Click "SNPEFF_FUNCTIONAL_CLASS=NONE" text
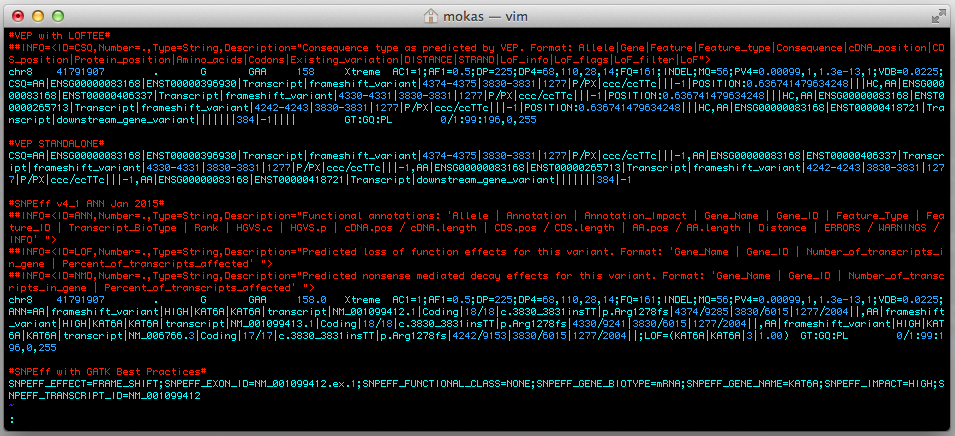Screen dimensions: 955x436 tap(446, 383)
